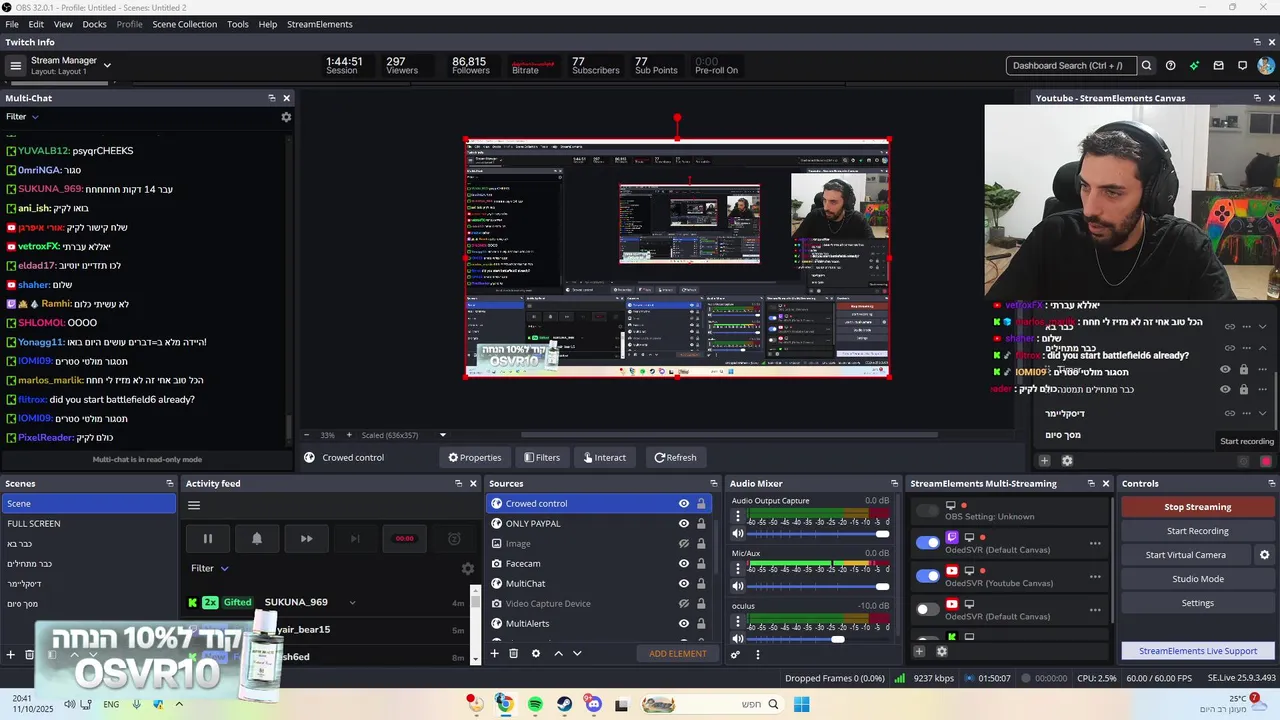Open options for OdedSVR Youtube Canvas stream
The image size is (1280, 720).
1095,577
